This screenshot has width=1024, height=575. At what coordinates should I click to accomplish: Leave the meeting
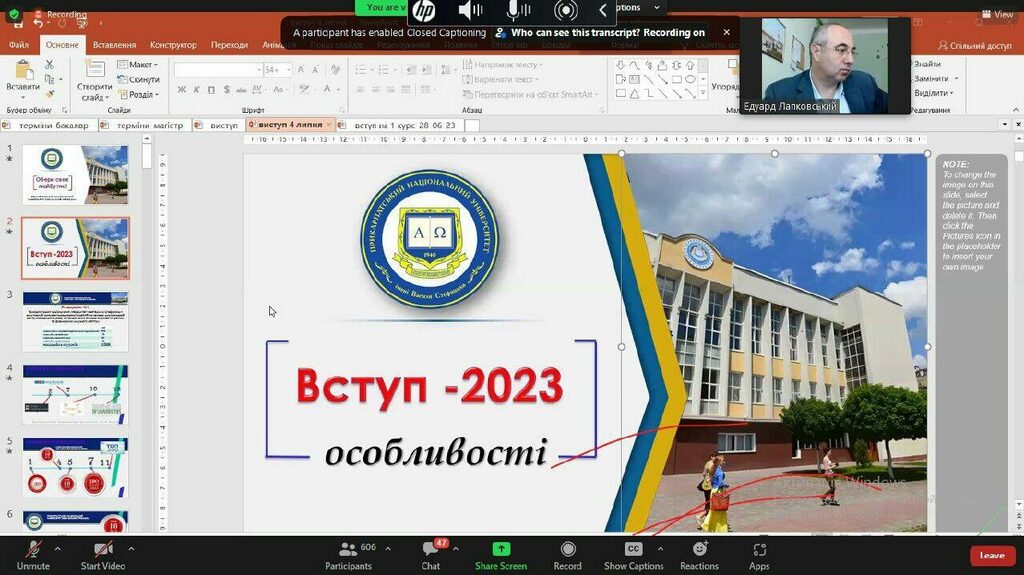(992, 555)
